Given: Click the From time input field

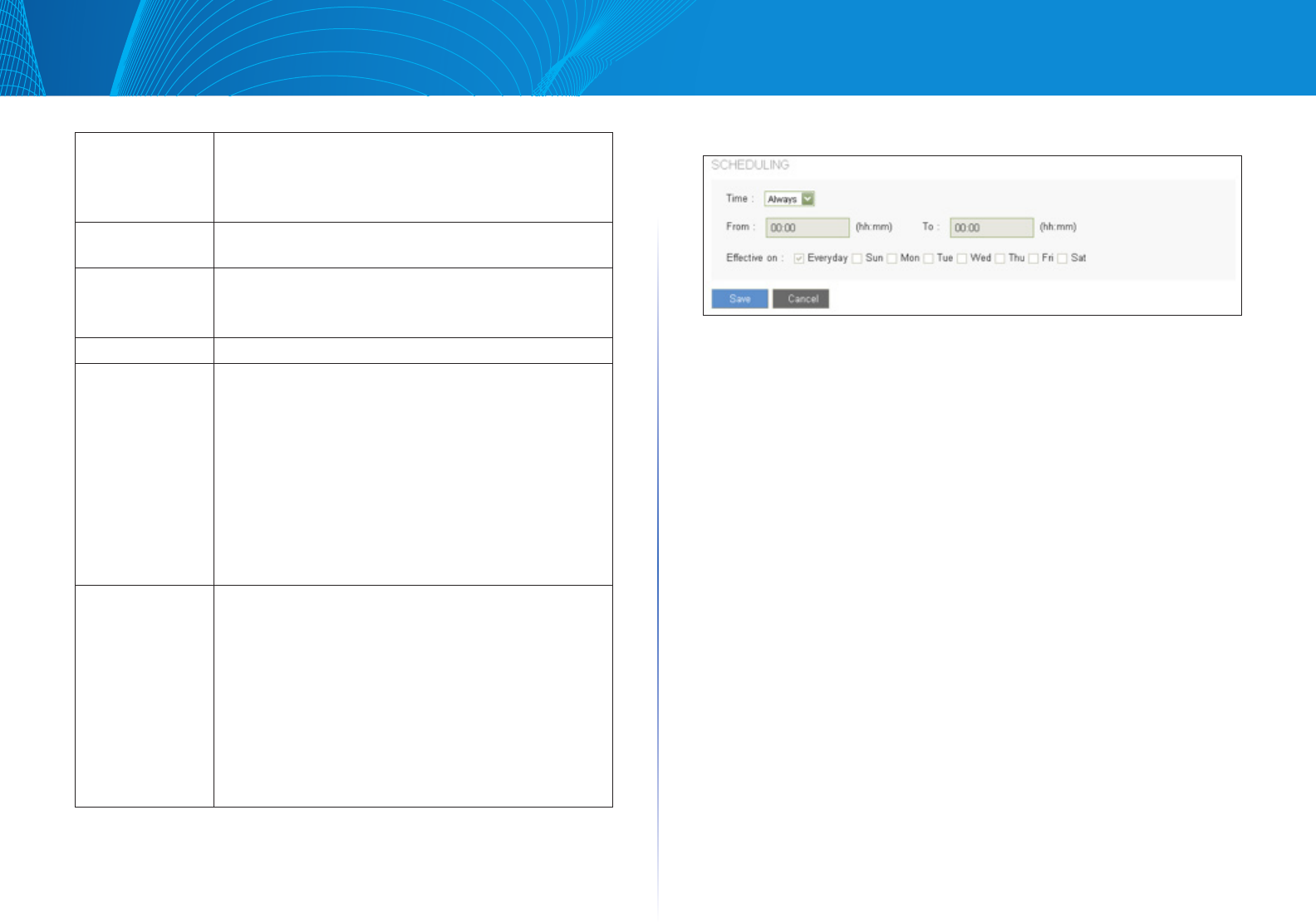Looking at the screenshot, I should point(808,228).
